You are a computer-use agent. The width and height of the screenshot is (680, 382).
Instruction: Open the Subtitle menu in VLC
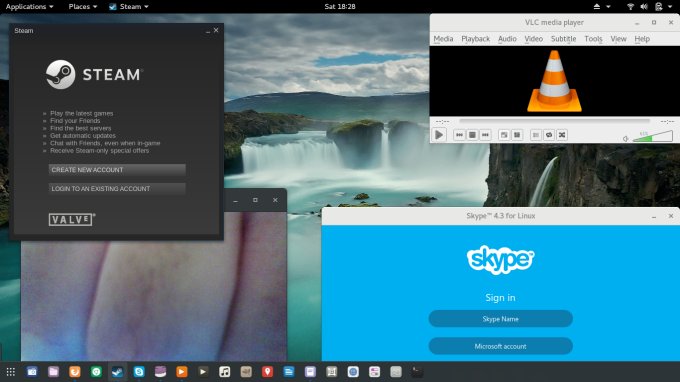pos(563,39)
